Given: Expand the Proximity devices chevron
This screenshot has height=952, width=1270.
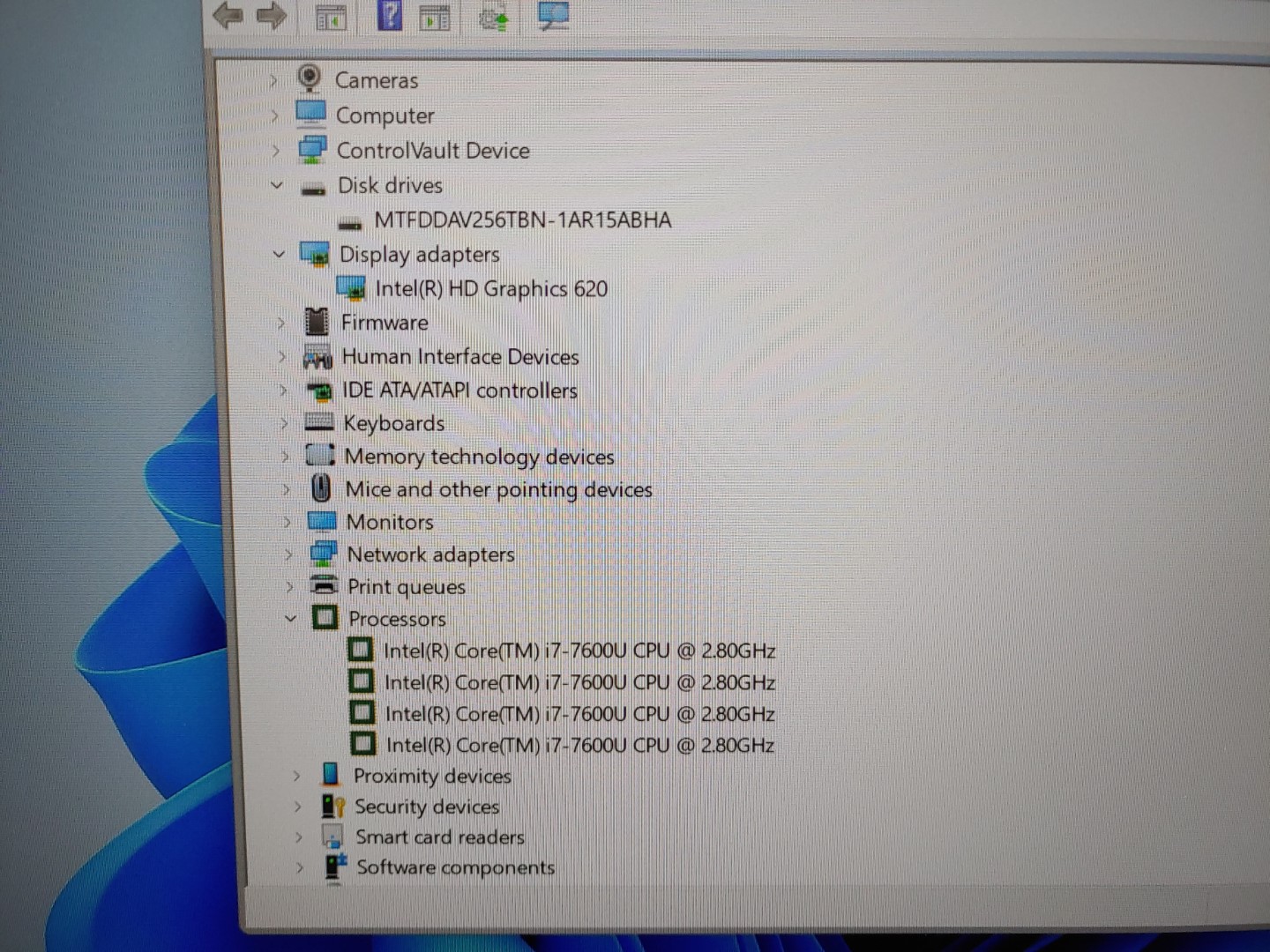Looking at the screenshot, I should click(x=296, y=776).
